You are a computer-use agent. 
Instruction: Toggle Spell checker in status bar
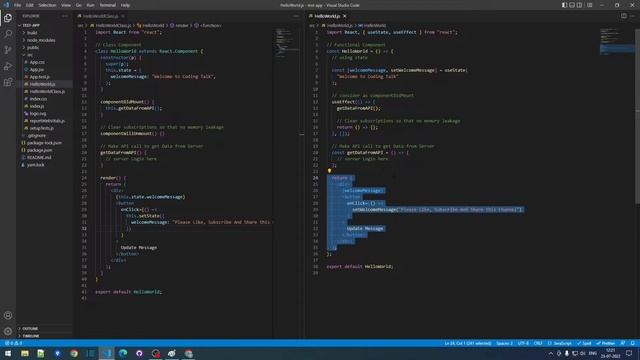[x=584, y=343]
